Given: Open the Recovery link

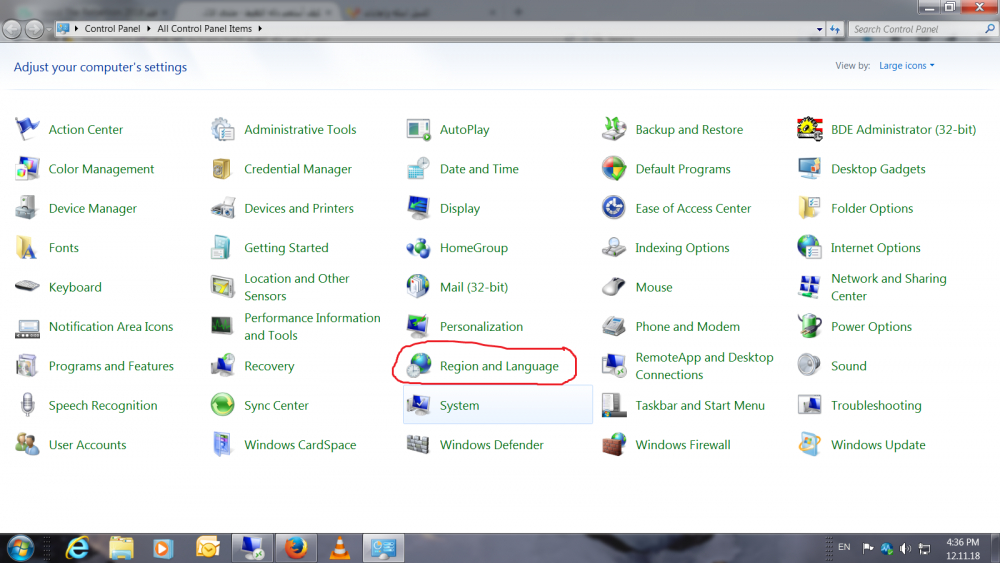Looking at the screenshot, I should tap(269, 366).
